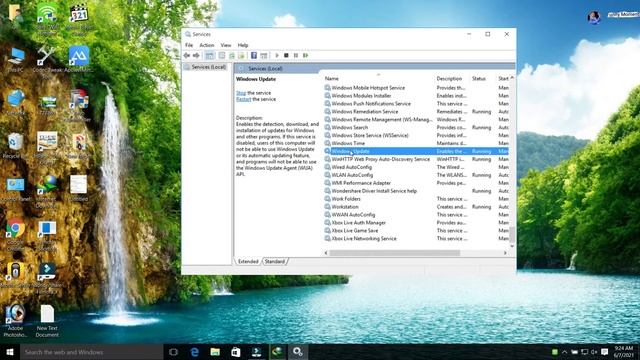The image size is (640, 360).
Task: Select Workstation service row
Action: pos(416,207)
